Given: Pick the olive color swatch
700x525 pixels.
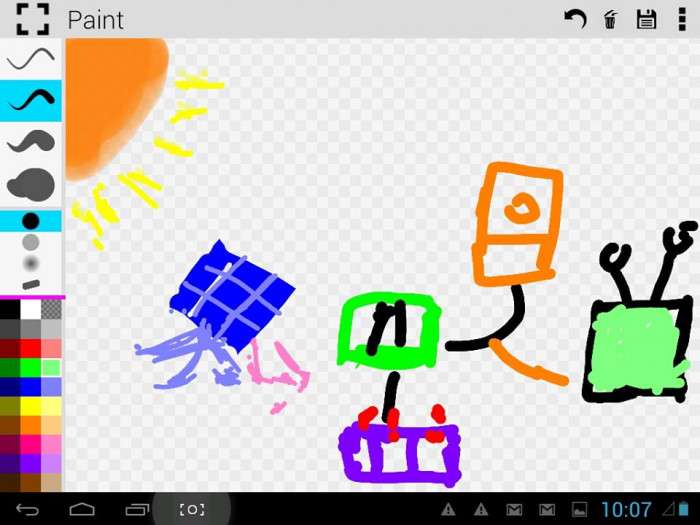Looking at the screenshot, I should coord(10,406).
